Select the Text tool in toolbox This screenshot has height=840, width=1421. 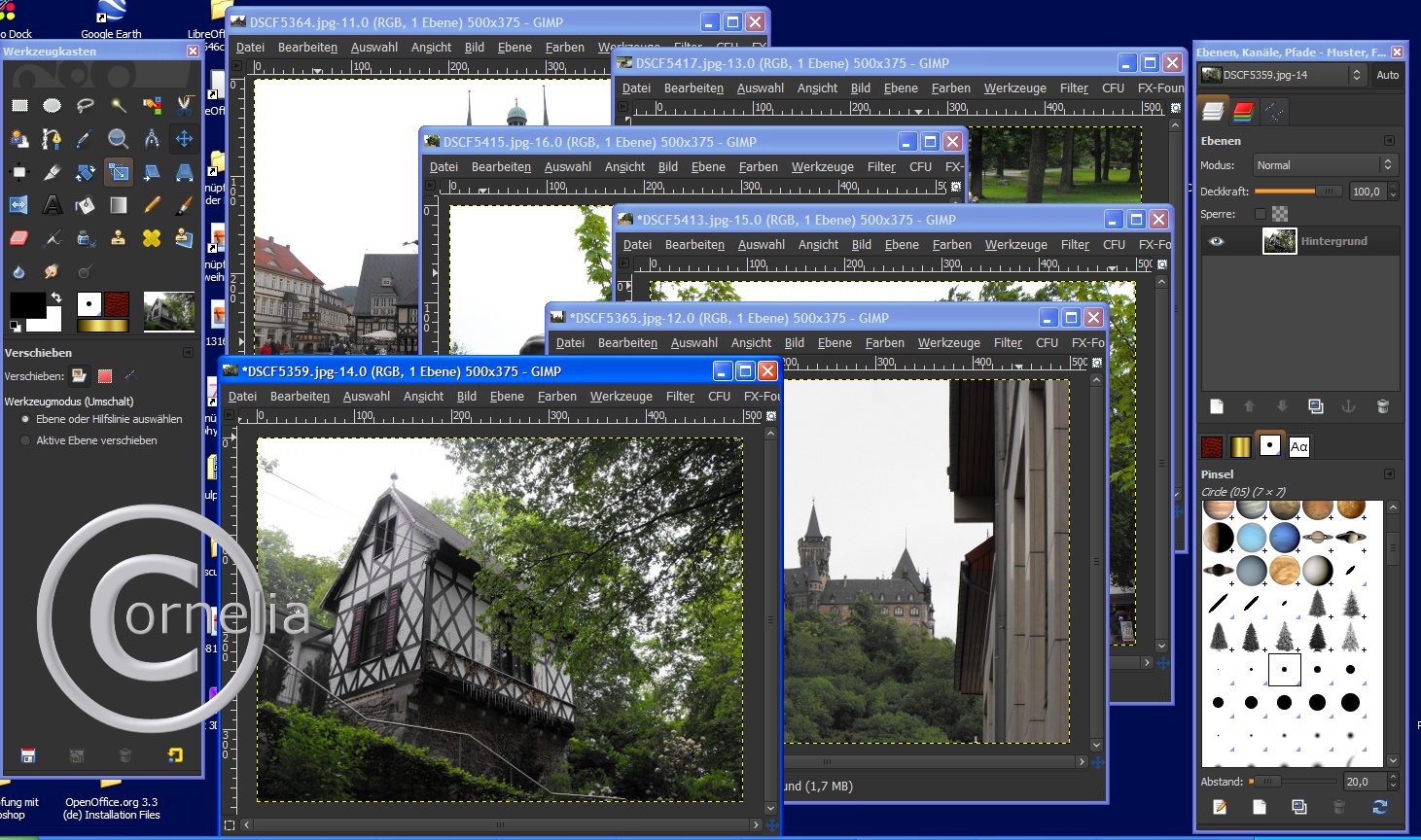click(x=53, y=205)
